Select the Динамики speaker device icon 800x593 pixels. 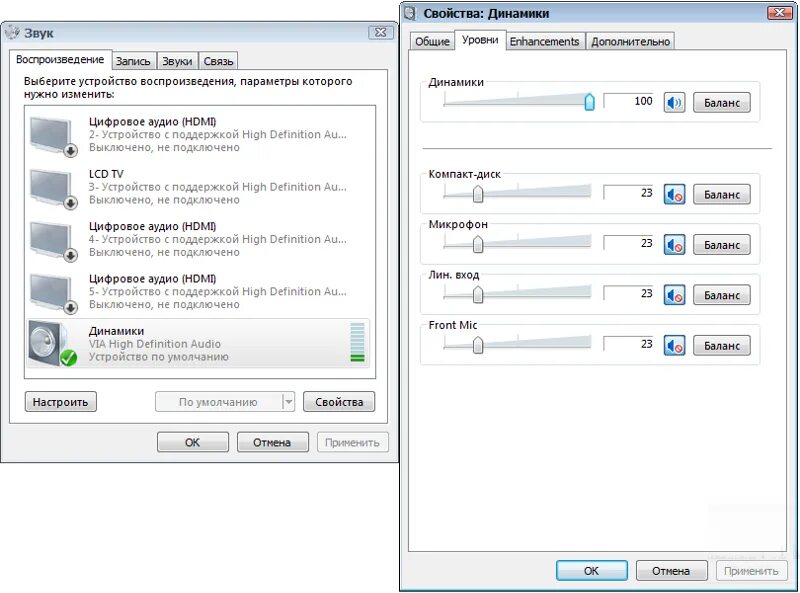coord(53,343)
